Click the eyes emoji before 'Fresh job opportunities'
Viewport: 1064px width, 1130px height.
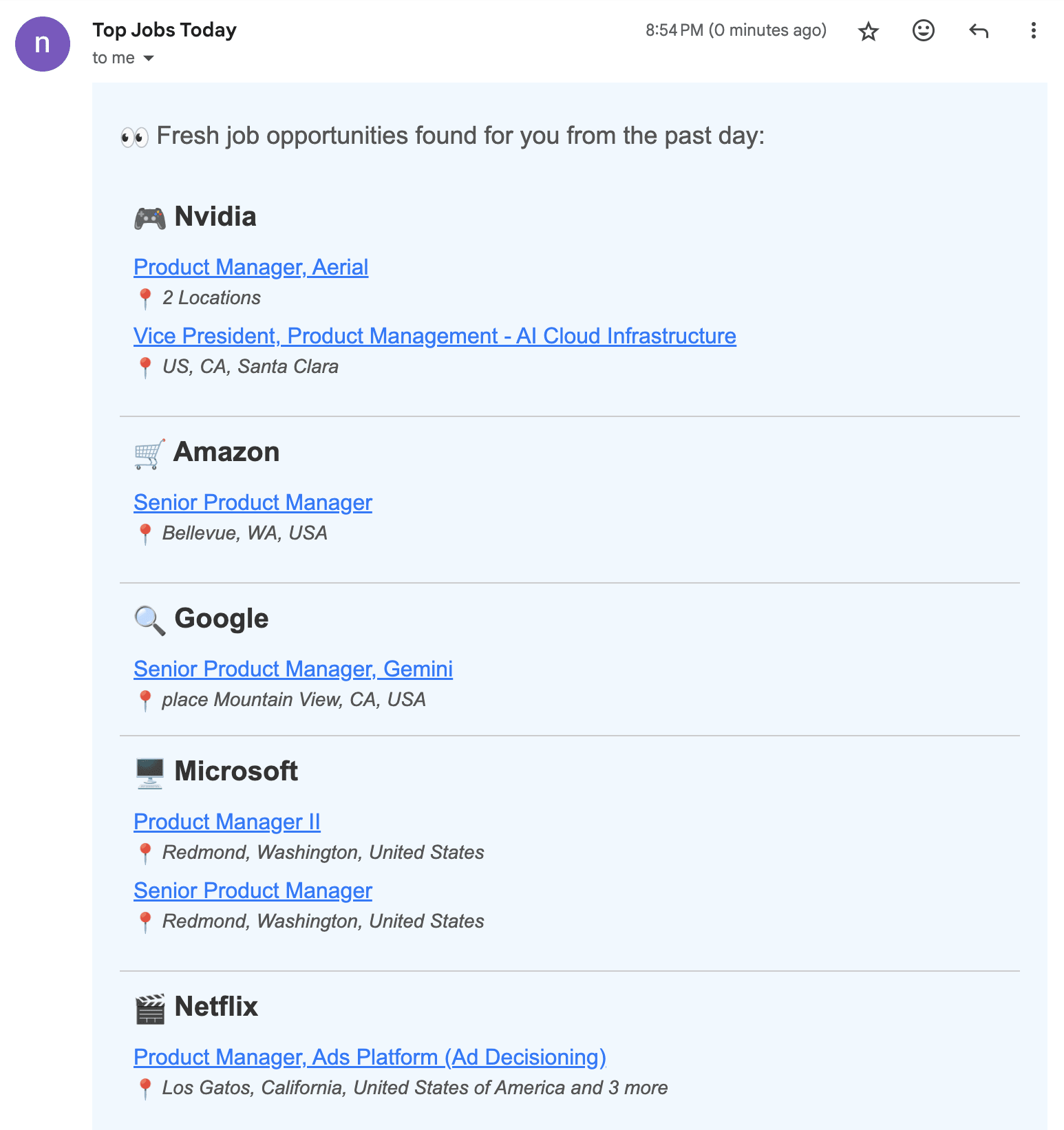[x=134, y=137]
